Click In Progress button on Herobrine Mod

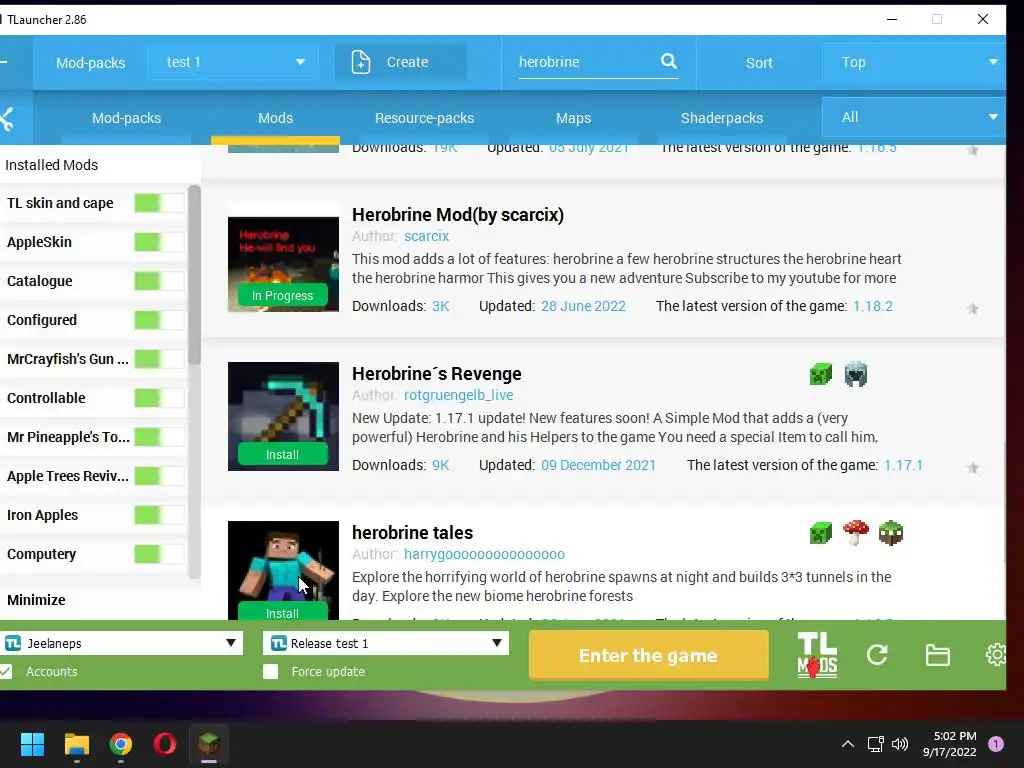coord(283,295)
